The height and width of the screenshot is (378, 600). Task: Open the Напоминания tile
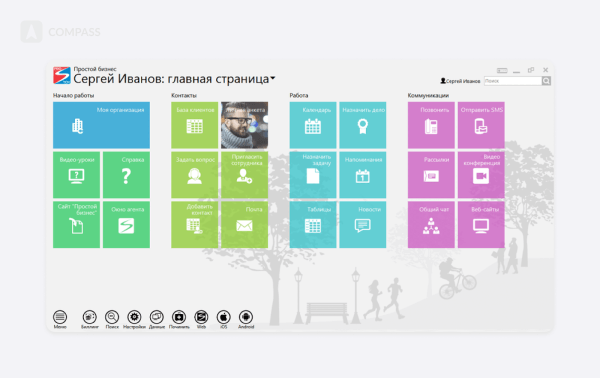[363, 175]
